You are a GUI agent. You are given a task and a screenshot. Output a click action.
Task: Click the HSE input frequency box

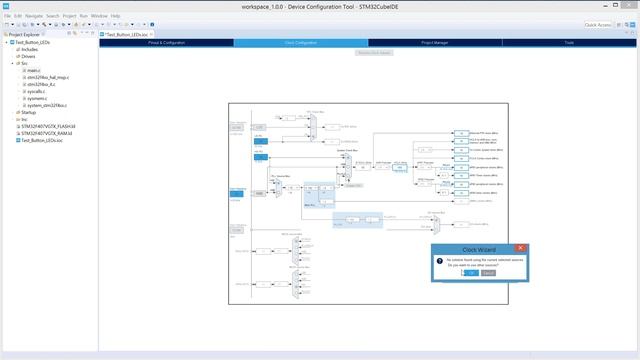pyautogui.click(x=237, y=194)
